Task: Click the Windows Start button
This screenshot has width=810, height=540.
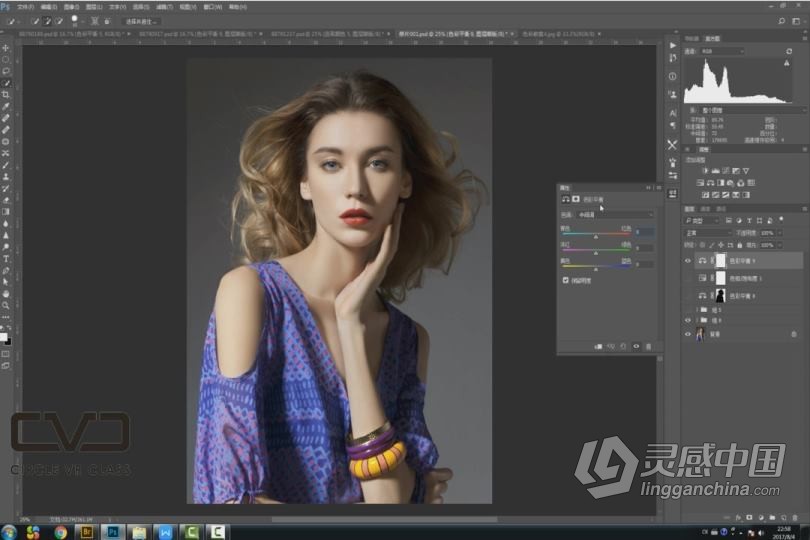Action: click(x=9, y=532)
